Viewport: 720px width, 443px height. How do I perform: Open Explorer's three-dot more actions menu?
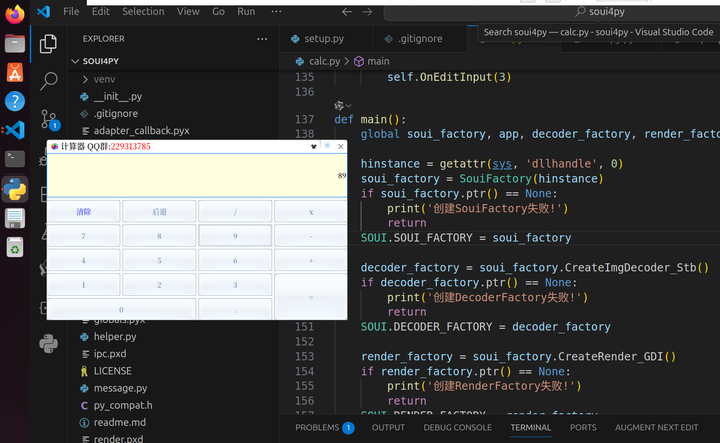tap(262, 39)
